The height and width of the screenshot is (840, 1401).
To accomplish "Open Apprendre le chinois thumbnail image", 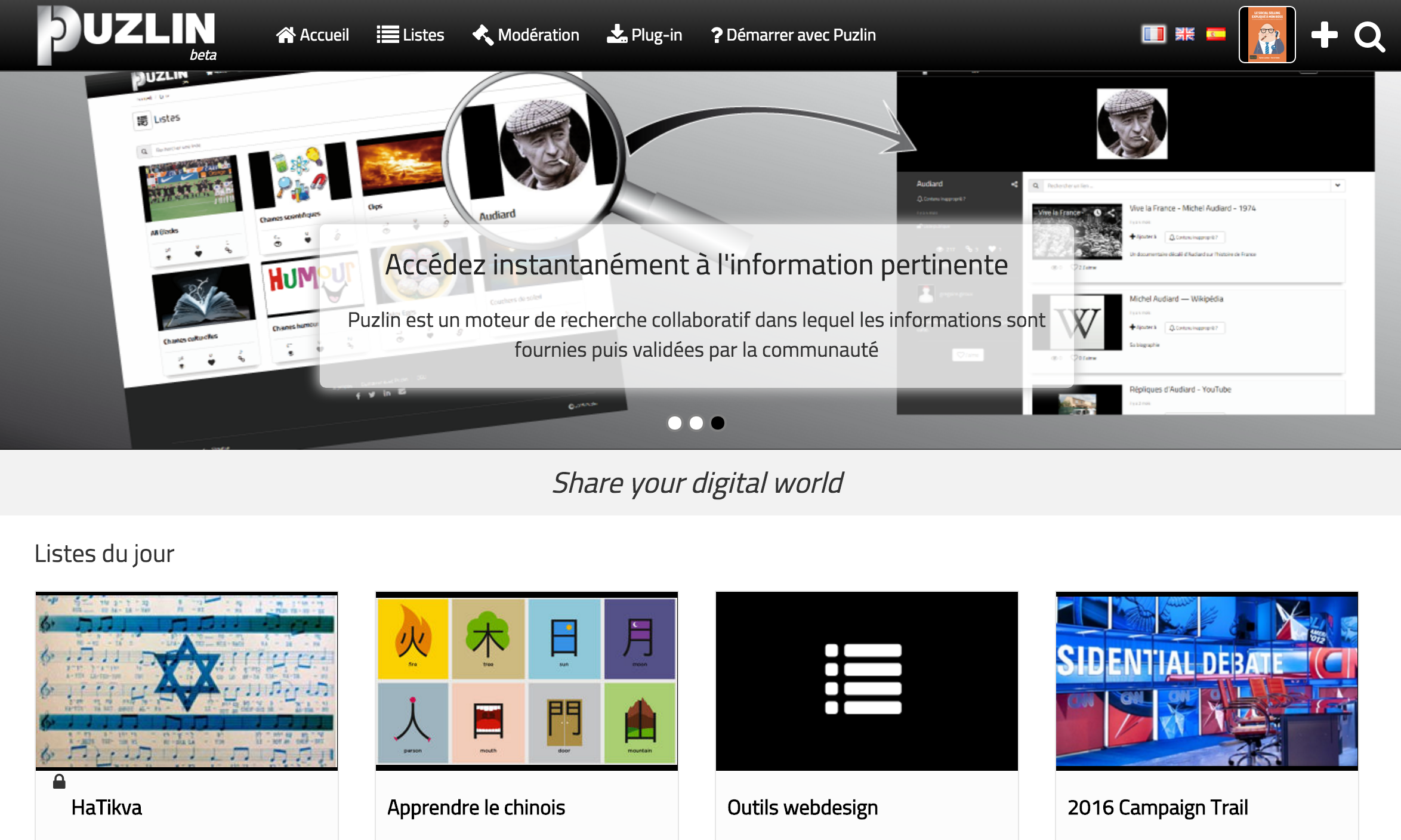I will [x=527, y=681].
